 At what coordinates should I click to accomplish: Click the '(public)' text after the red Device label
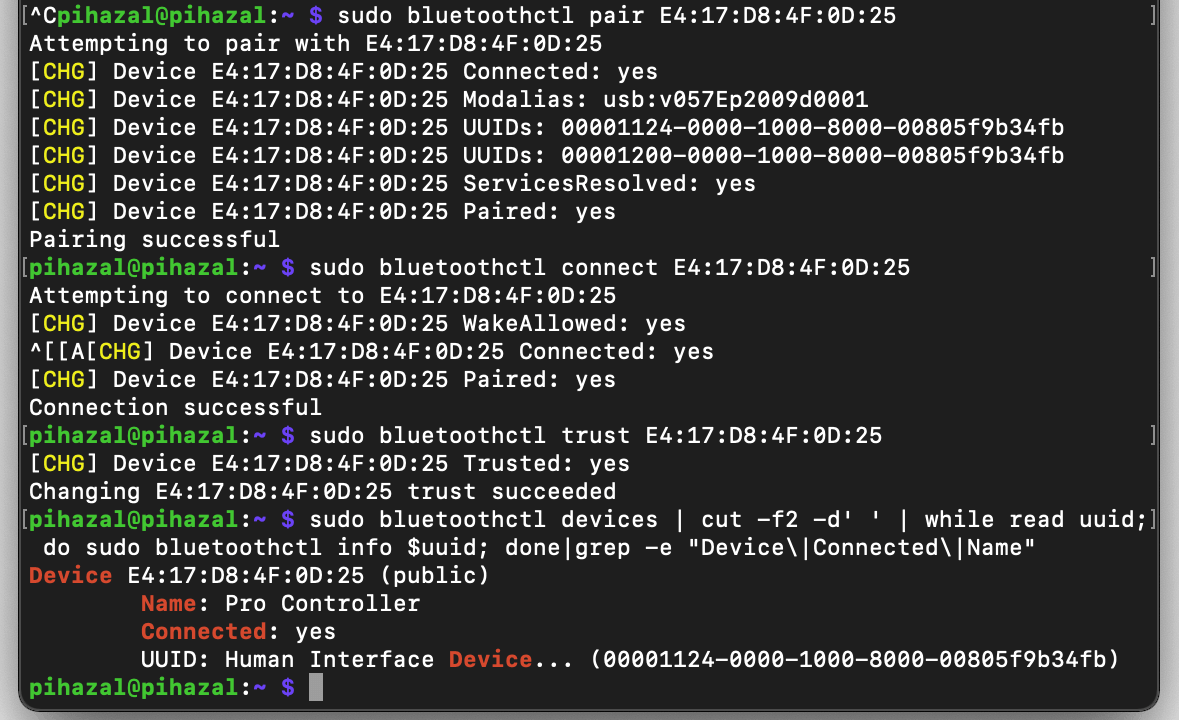(441, 576)
